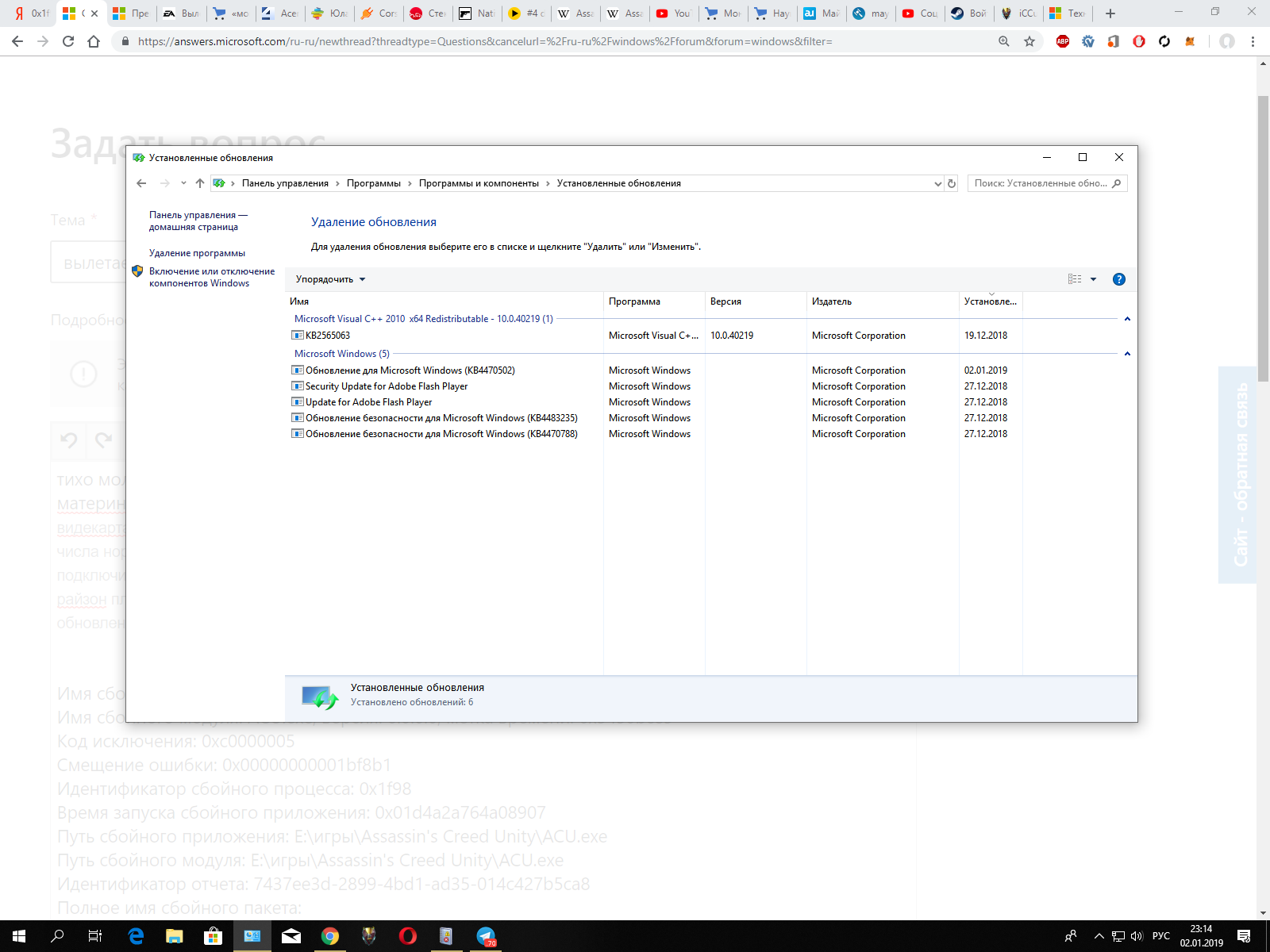
Task: Click the change view icon in toolbar
Action: pos(1075,279)
